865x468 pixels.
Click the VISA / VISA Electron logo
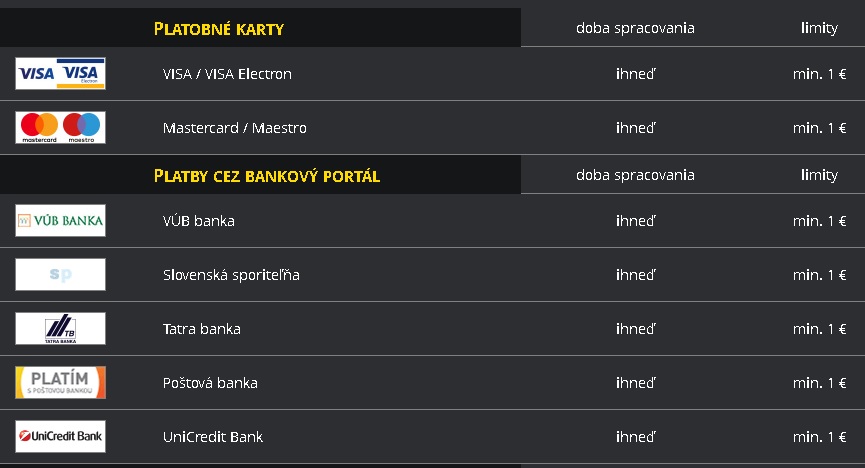point(60,73)
